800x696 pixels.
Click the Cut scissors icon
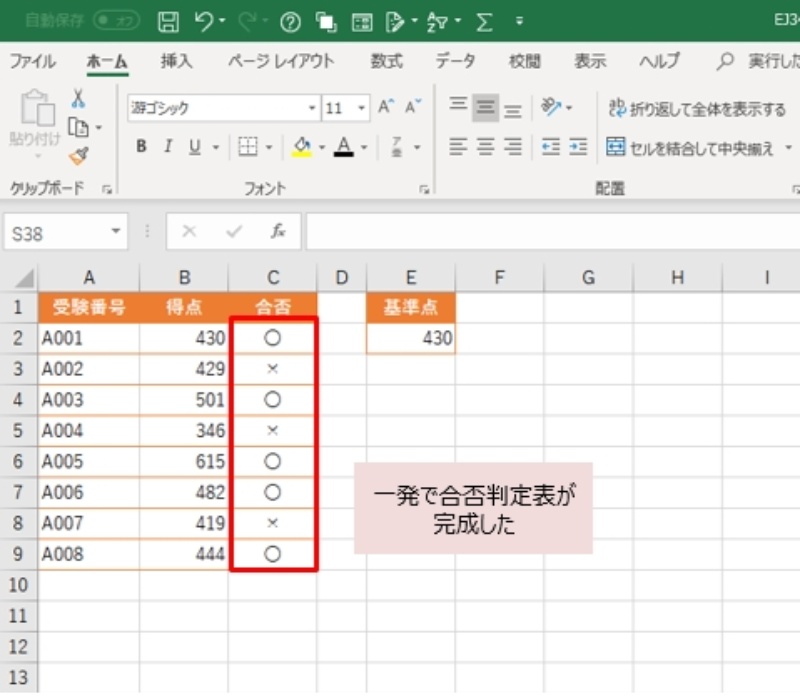click(78, 99)
